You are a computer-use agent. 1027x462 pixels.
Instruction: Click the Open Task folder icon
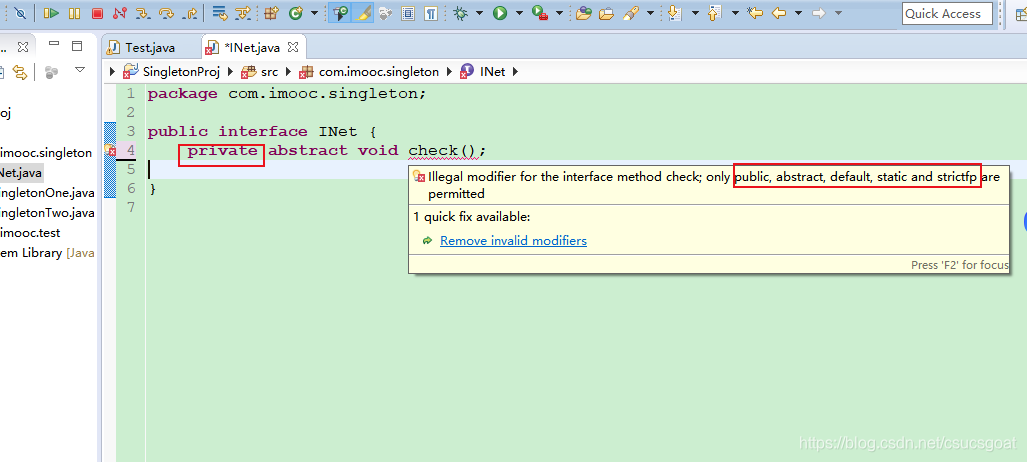607,13
